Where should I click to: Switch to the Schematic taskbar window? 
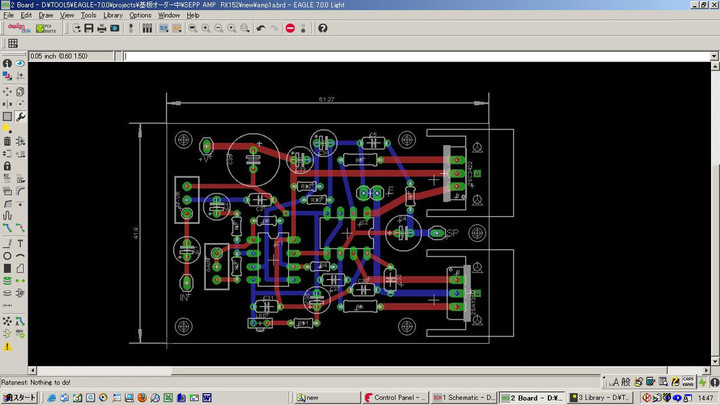[463, 397]
